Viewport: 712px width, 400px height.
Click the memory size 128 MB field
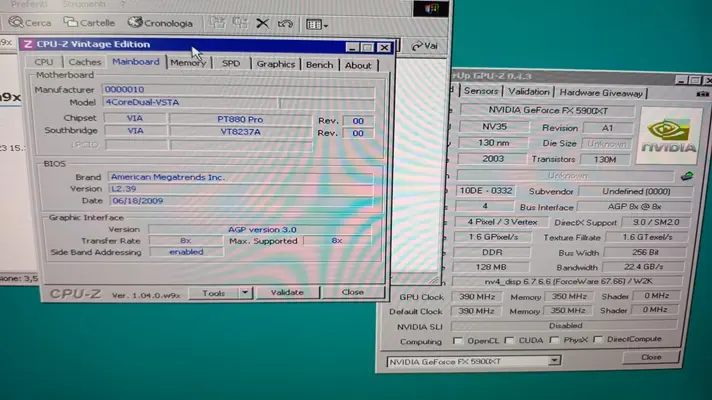pos(491,267)
